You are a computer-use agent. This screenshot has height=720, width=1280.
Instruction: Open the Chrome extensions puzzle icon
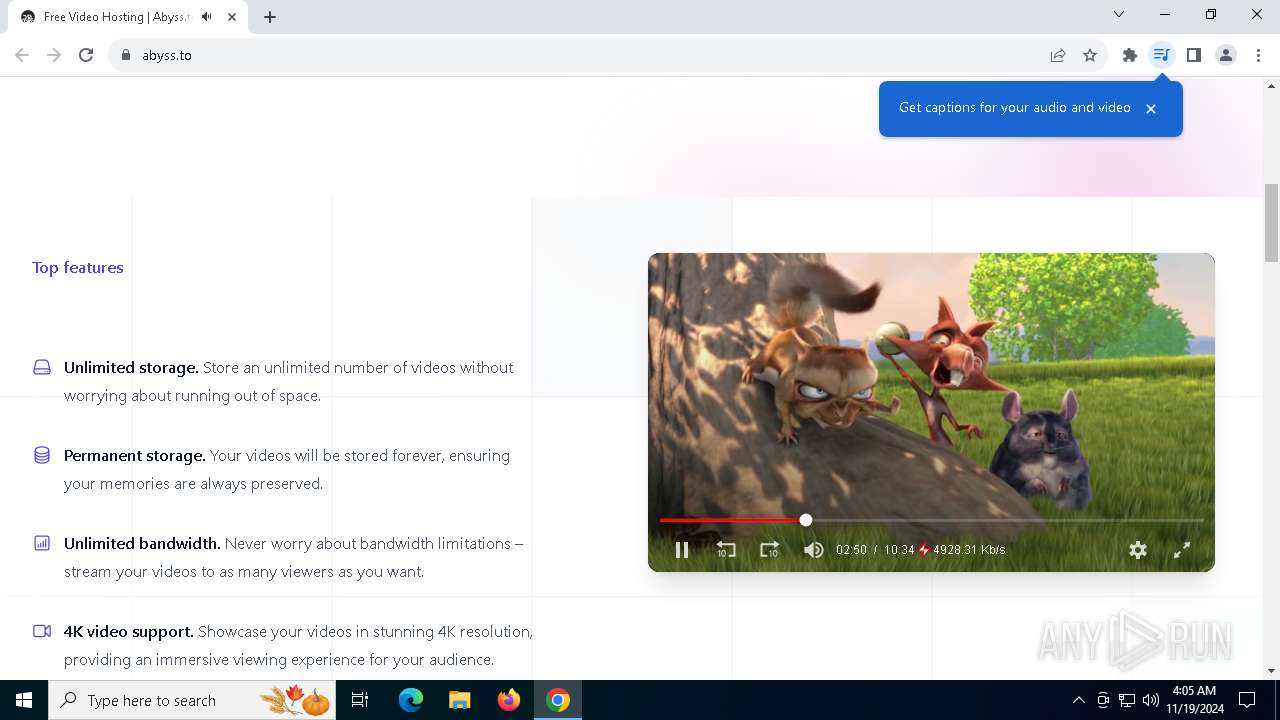click(x=1130, y=55)
